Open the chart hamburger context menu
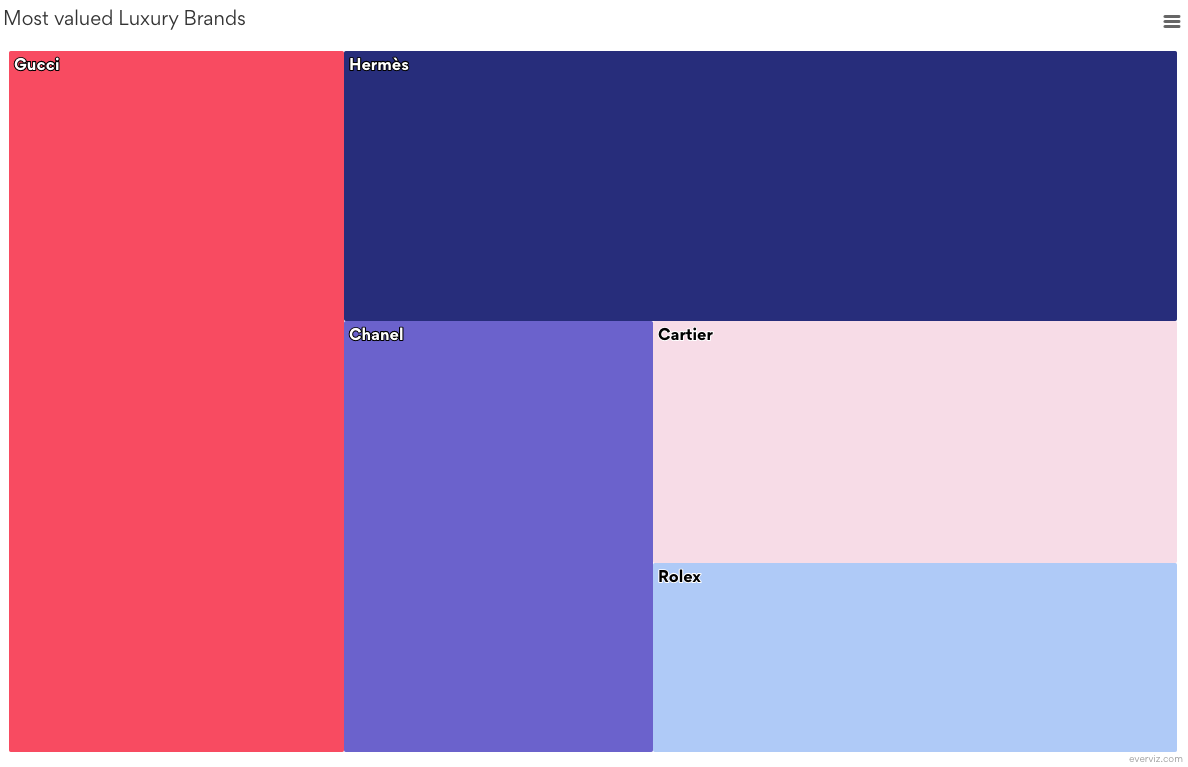This screenshot has width=1188, height=767. (x=1171, y=22)
